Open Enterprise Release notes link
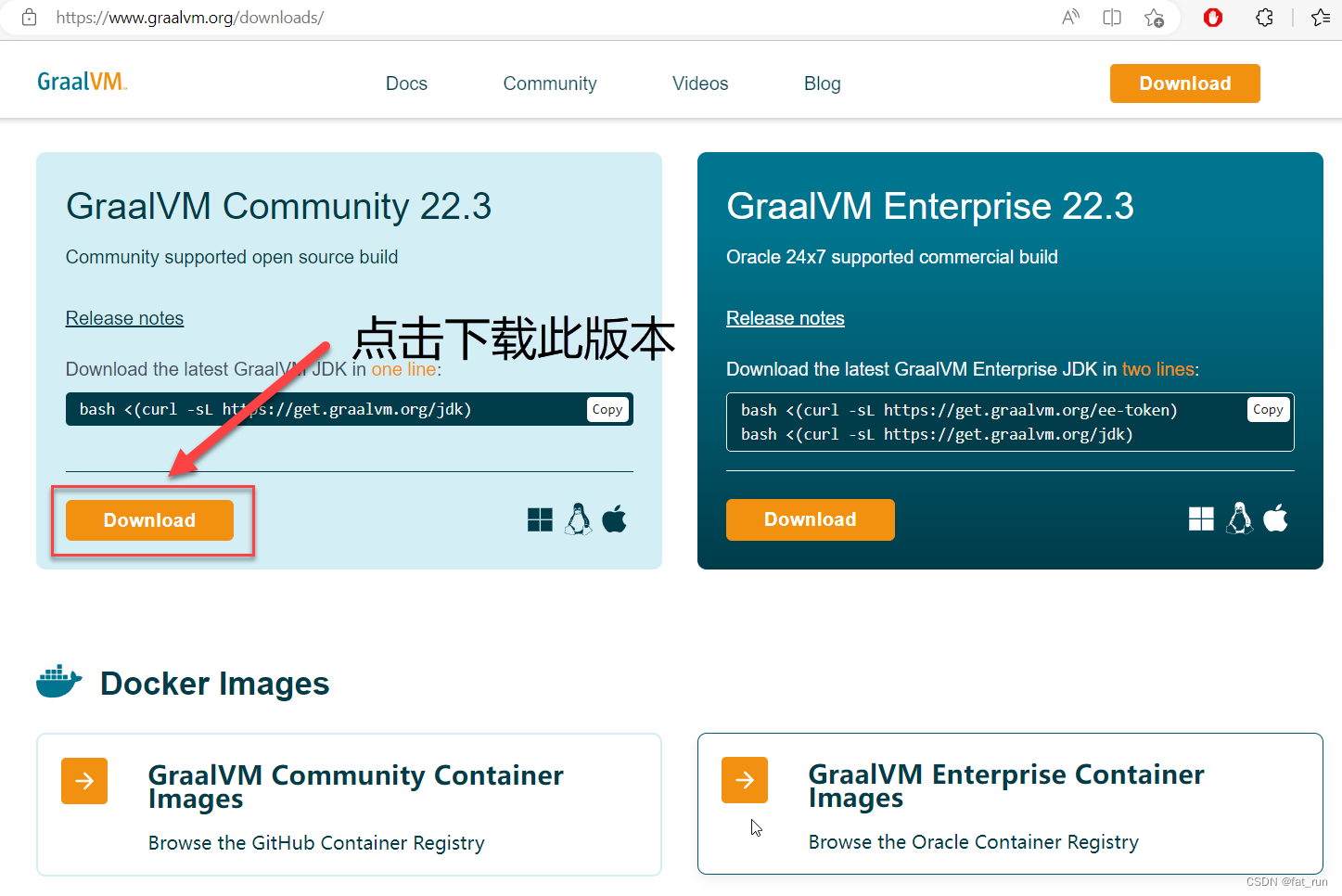 pos(786,318)
